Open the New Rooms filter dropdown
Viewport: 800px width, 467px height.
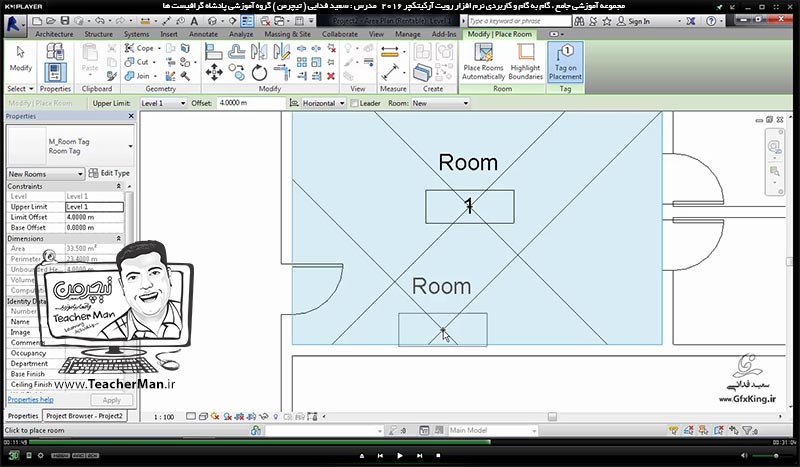tap(45, 174)
